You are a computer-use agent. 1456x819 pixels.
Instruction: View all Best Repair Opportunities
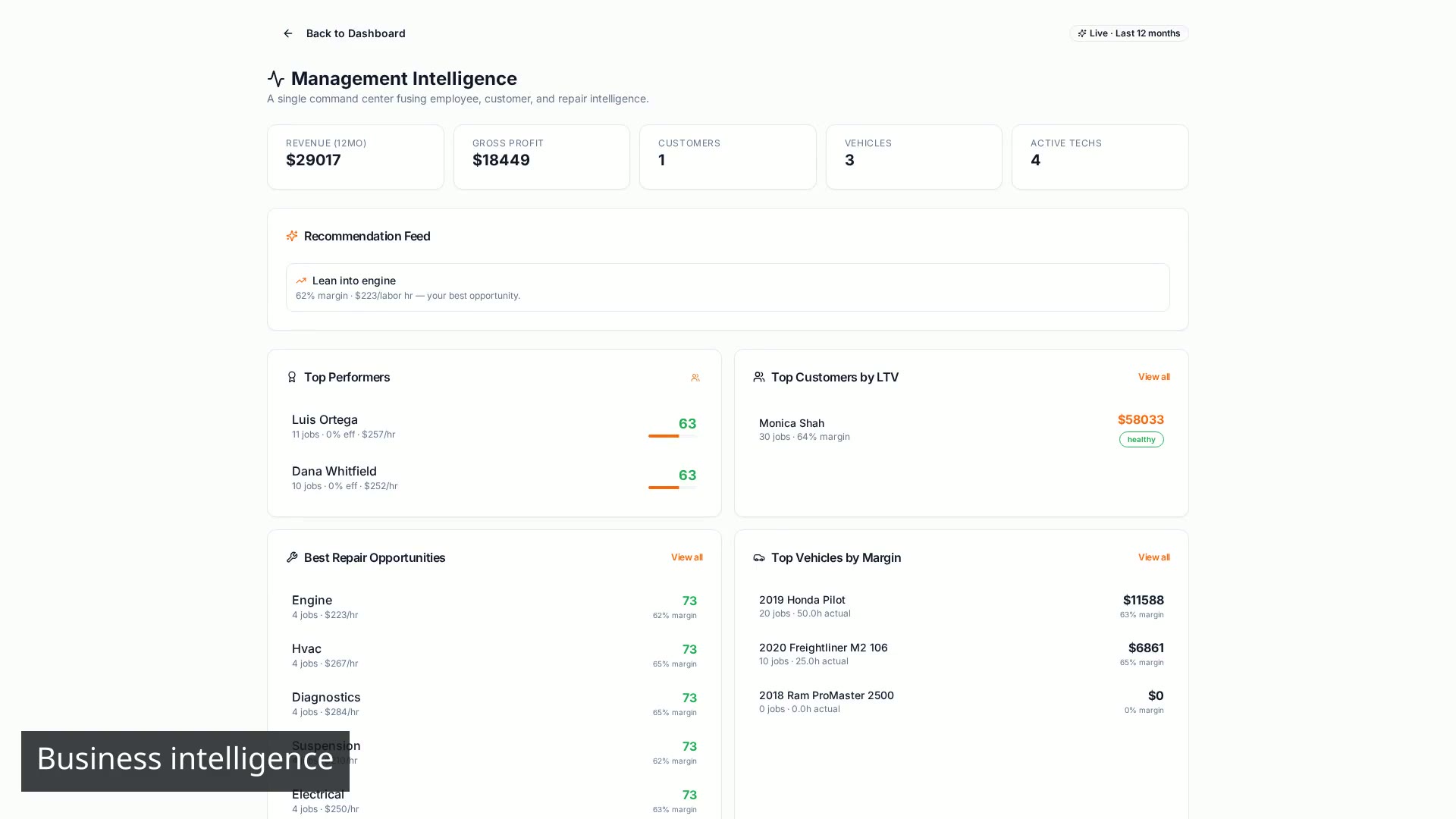pos(686,557)
